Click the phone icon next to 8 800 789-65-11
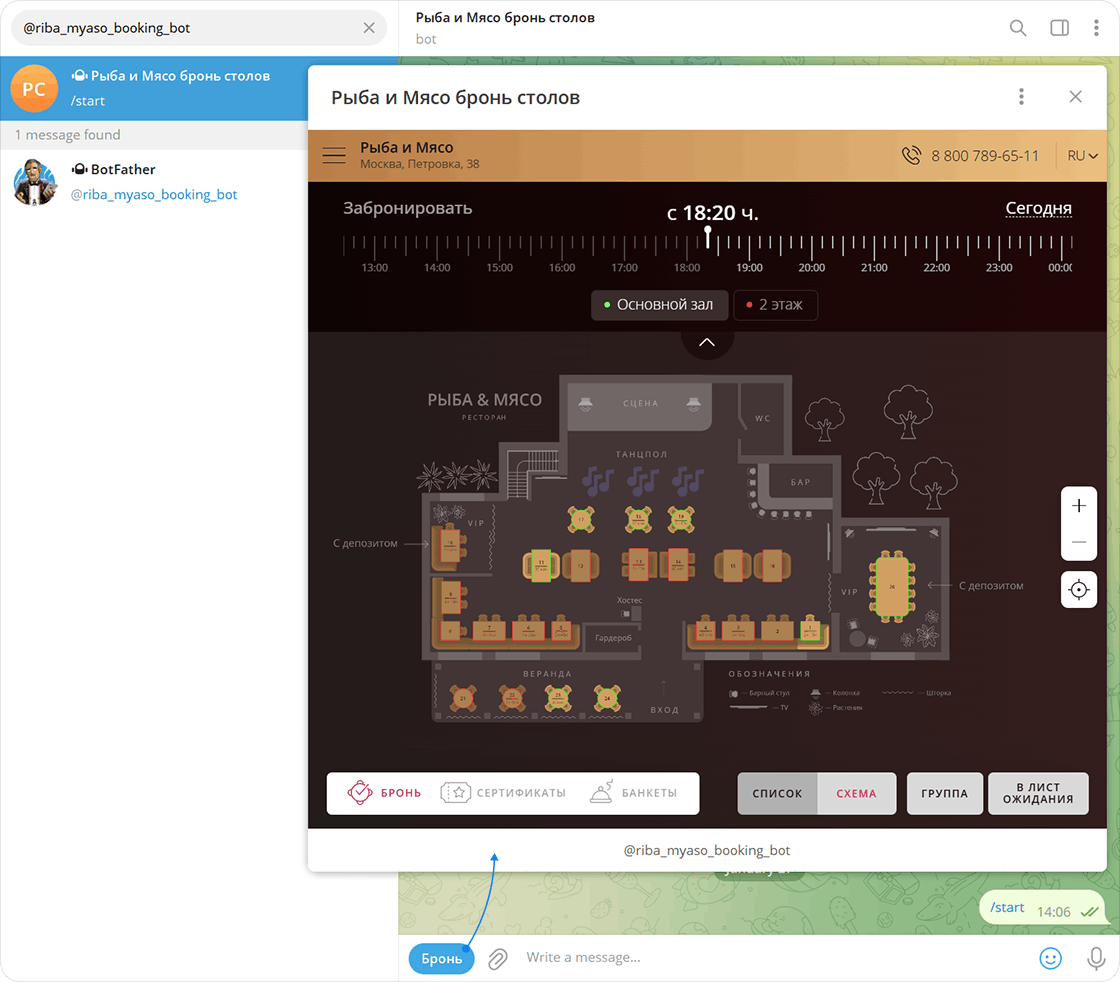 coord(911,156)
